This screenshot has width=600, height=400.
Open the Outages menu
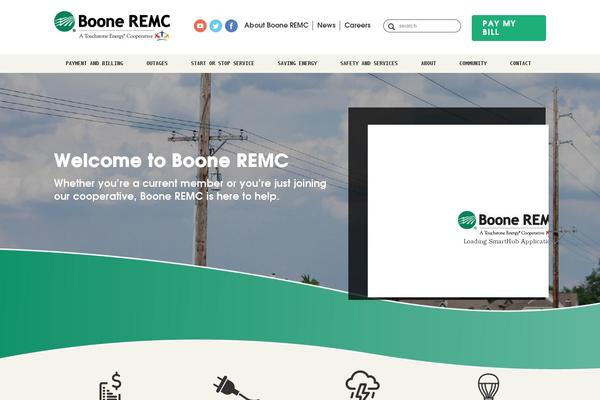[157, 63]
